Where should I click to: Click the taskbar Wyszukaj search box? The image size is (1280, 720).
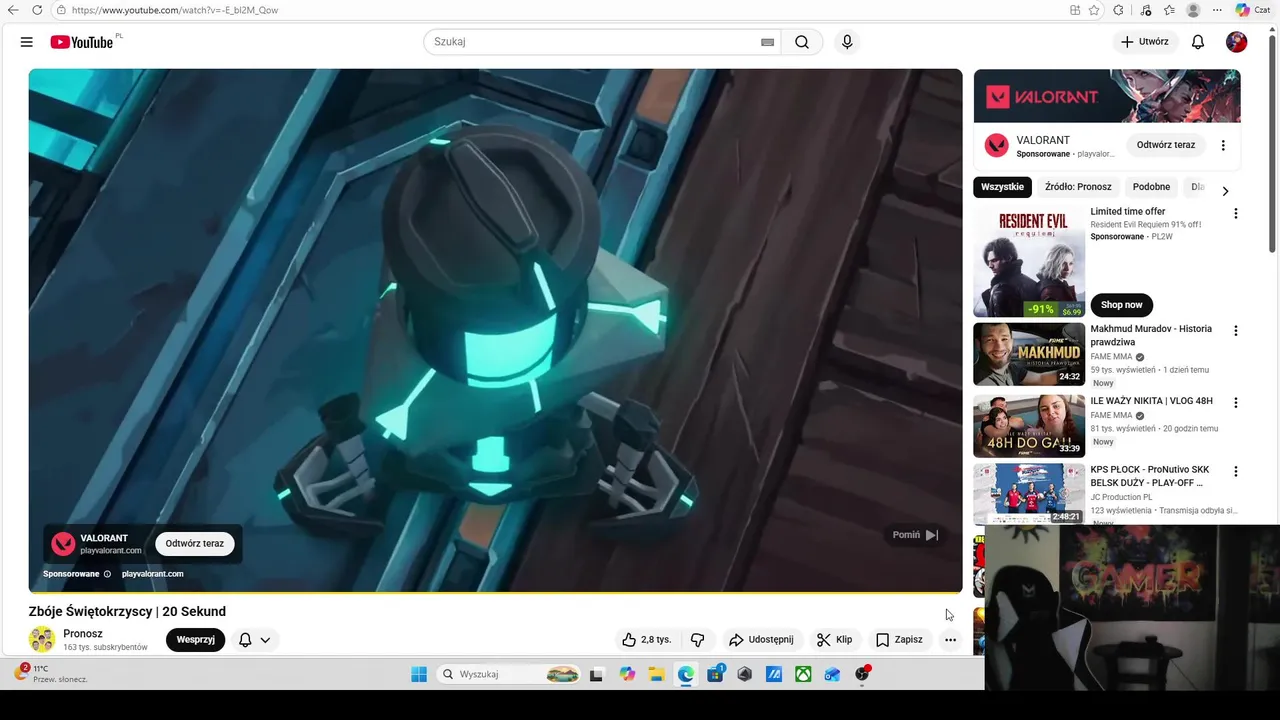pyautogui.click(x=510, y=674)
